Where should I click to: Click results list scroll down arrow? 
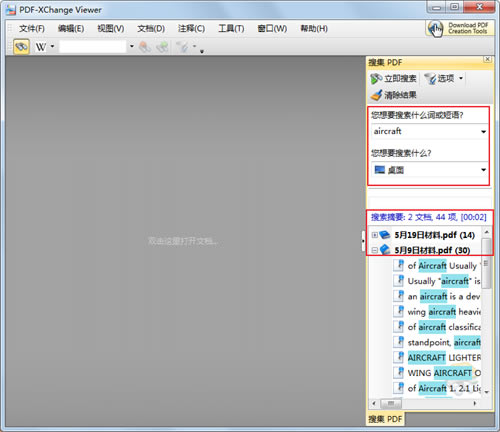coord(487,392)
